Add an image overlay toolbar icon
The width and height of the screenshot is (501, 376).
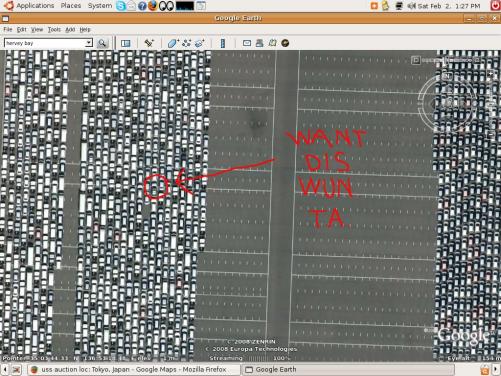point(200,43)
